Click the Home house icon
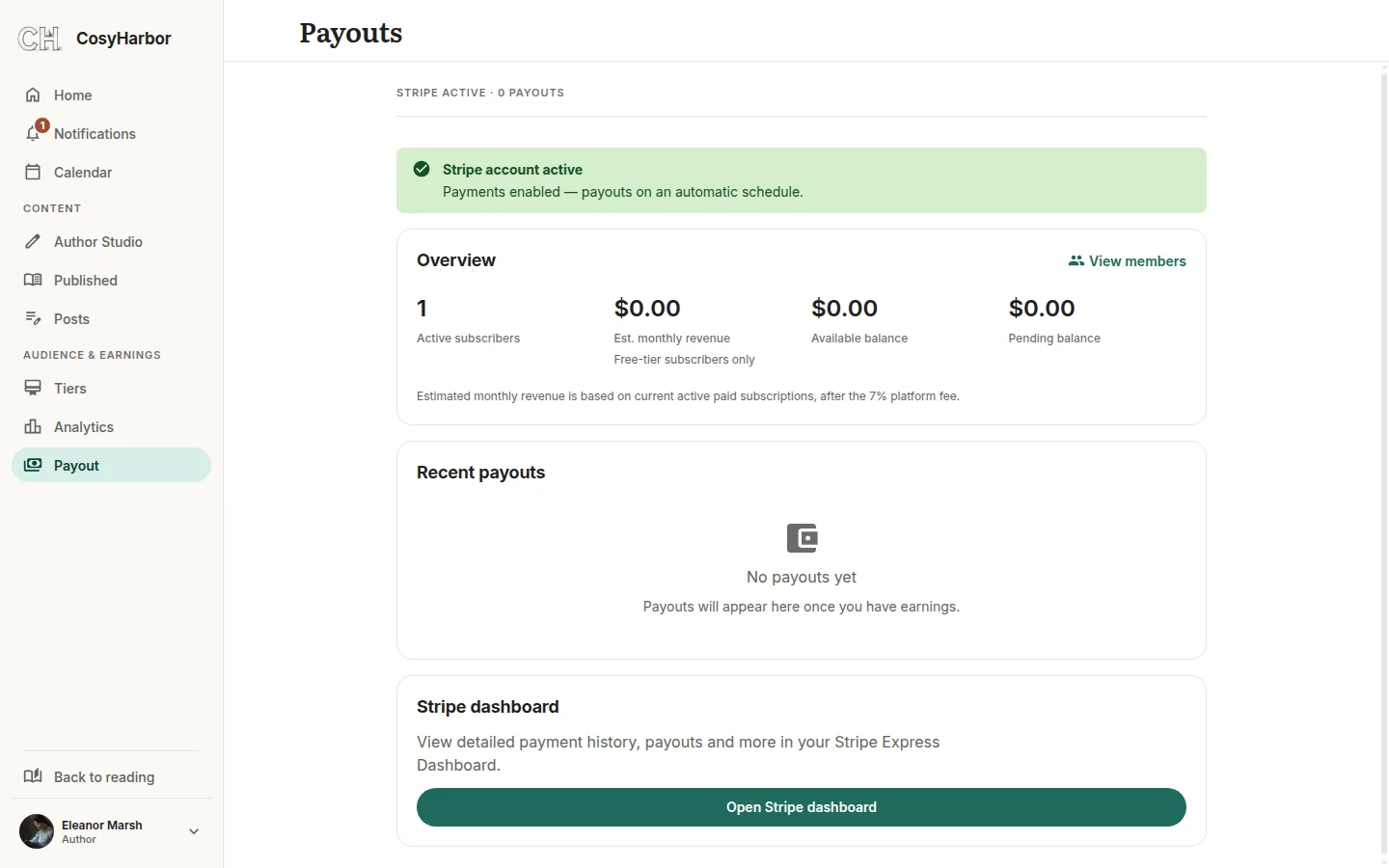1389x868 pixels. point(33,95)
